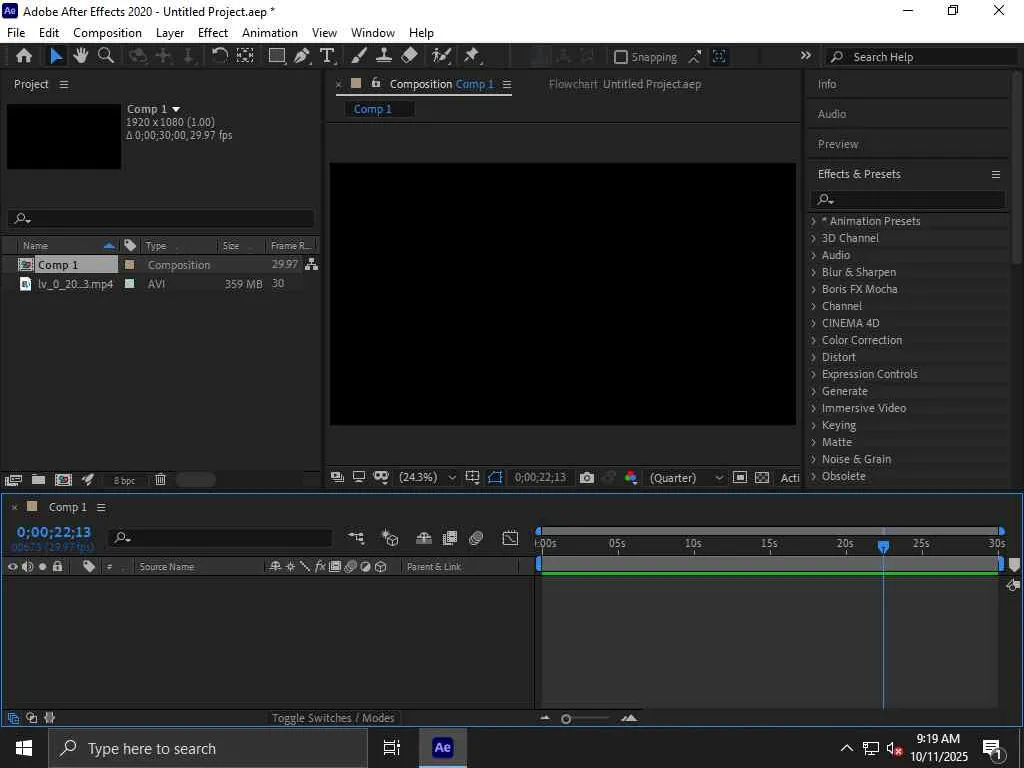The height and width of the screenshot is (768, 1024).
Task: Open the Effect menu
Action: [x=213, y=33]
